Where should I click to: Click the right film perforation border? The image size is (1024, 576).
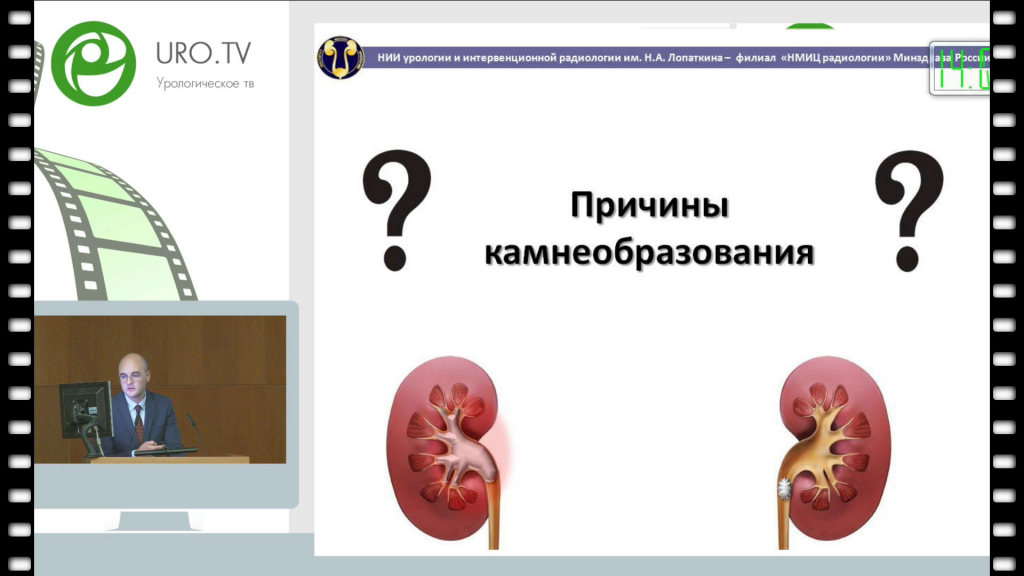coord(1005,288)
